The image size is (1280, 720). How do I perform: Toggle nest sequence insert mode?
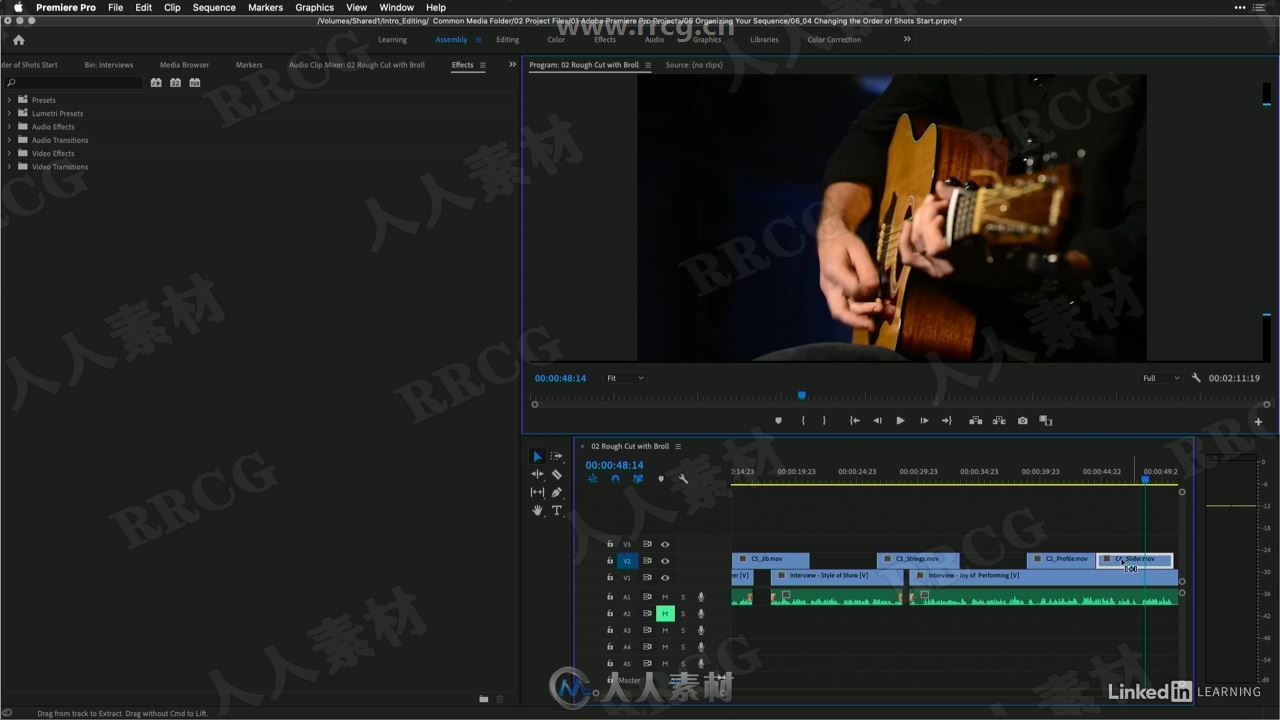click(592, 479)
